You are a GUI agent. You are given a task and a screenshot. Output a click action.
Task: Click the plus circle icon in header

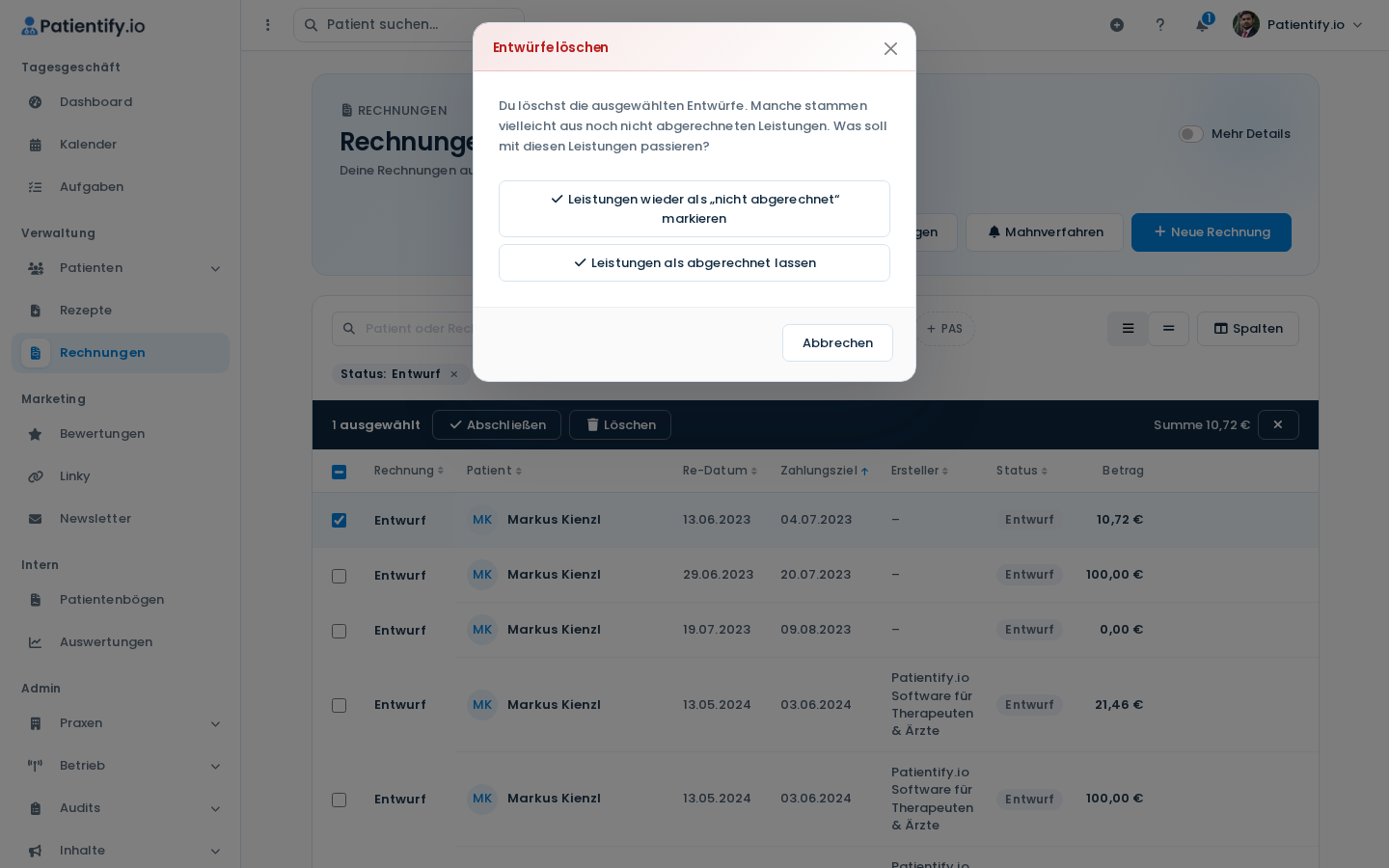(1117, 25)
